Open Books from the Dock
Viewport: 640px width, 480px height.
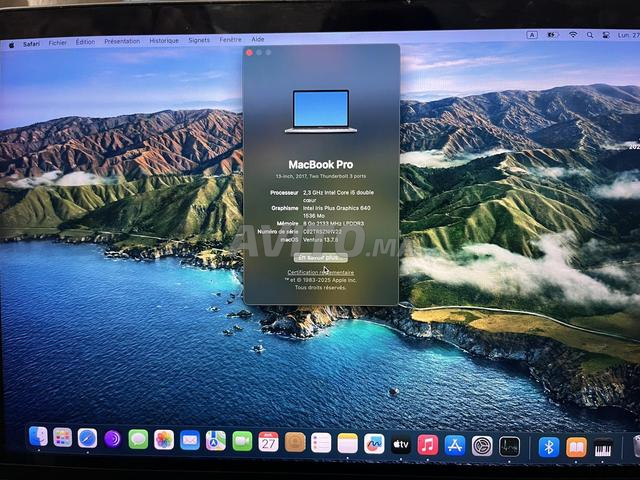click(x=576, y=448)
